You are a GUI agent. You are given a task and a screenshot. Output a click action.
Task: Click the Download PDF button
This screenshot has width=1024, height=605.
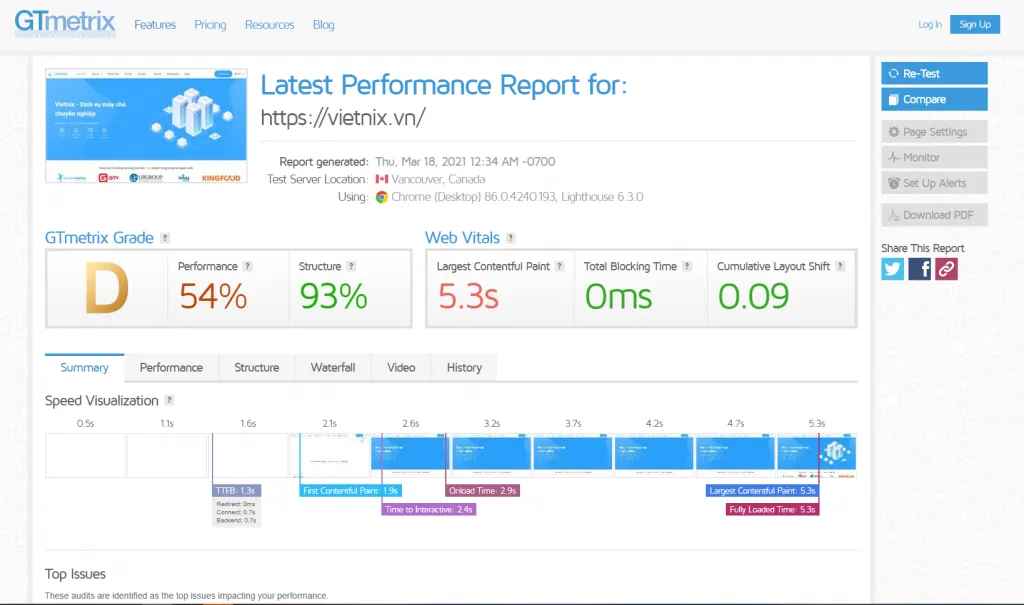(x=934, y=215)
